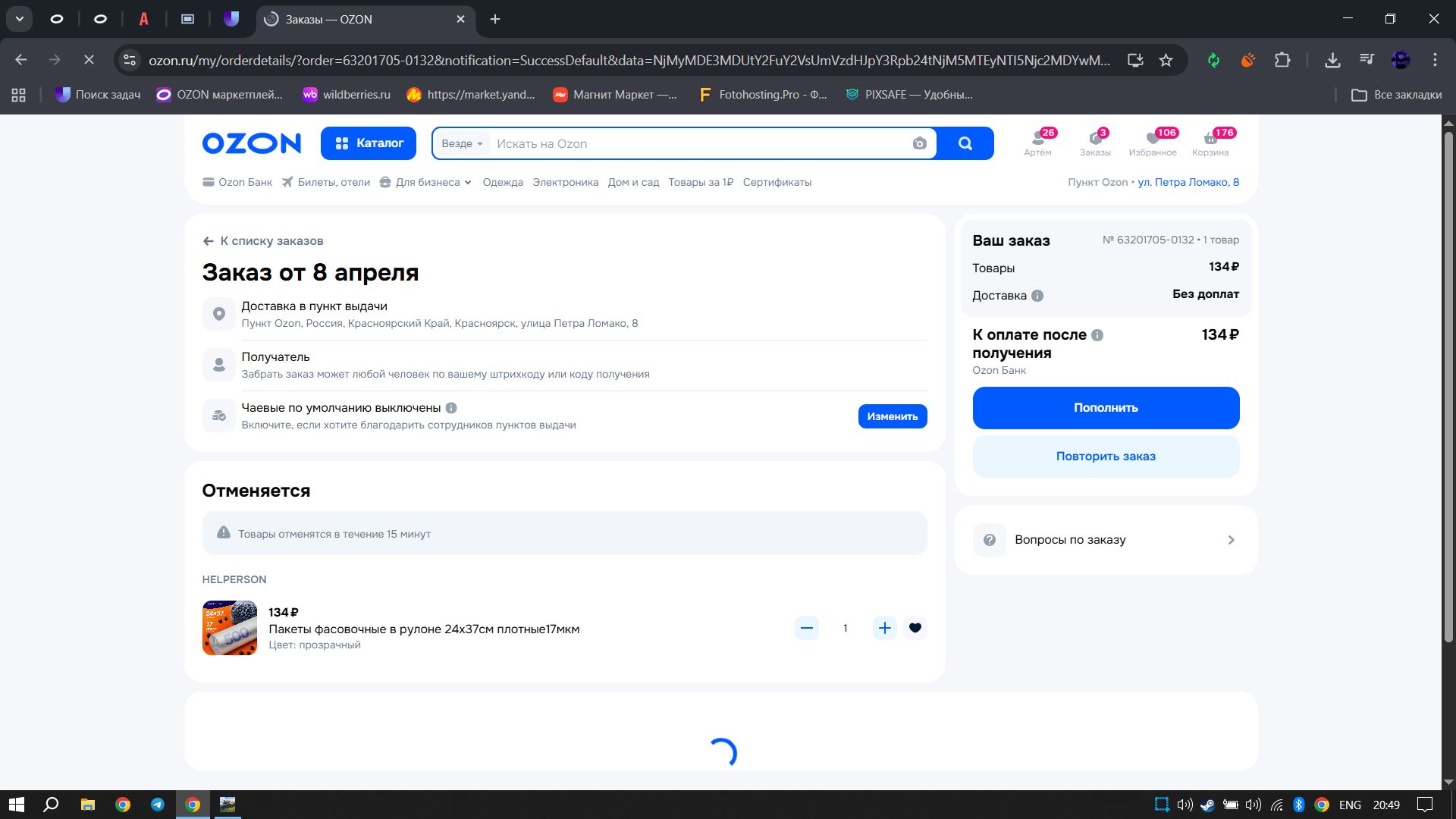Expand Вопросы по заказу chevron
Viewport: 1456px width, 819px height.
click(x=1231, y=540)
